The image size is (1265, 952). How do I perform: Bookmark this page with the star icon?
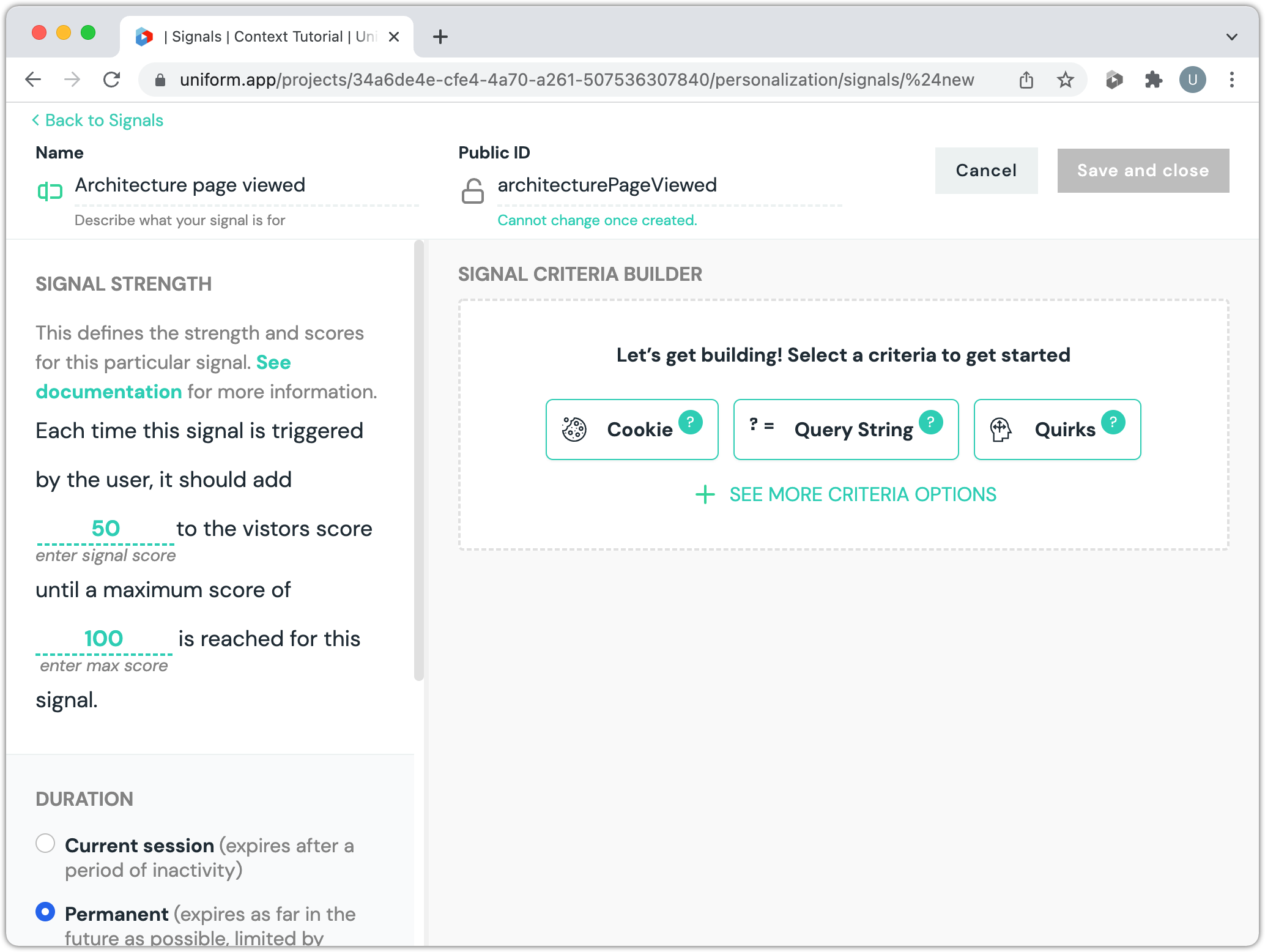[1066, 80]
